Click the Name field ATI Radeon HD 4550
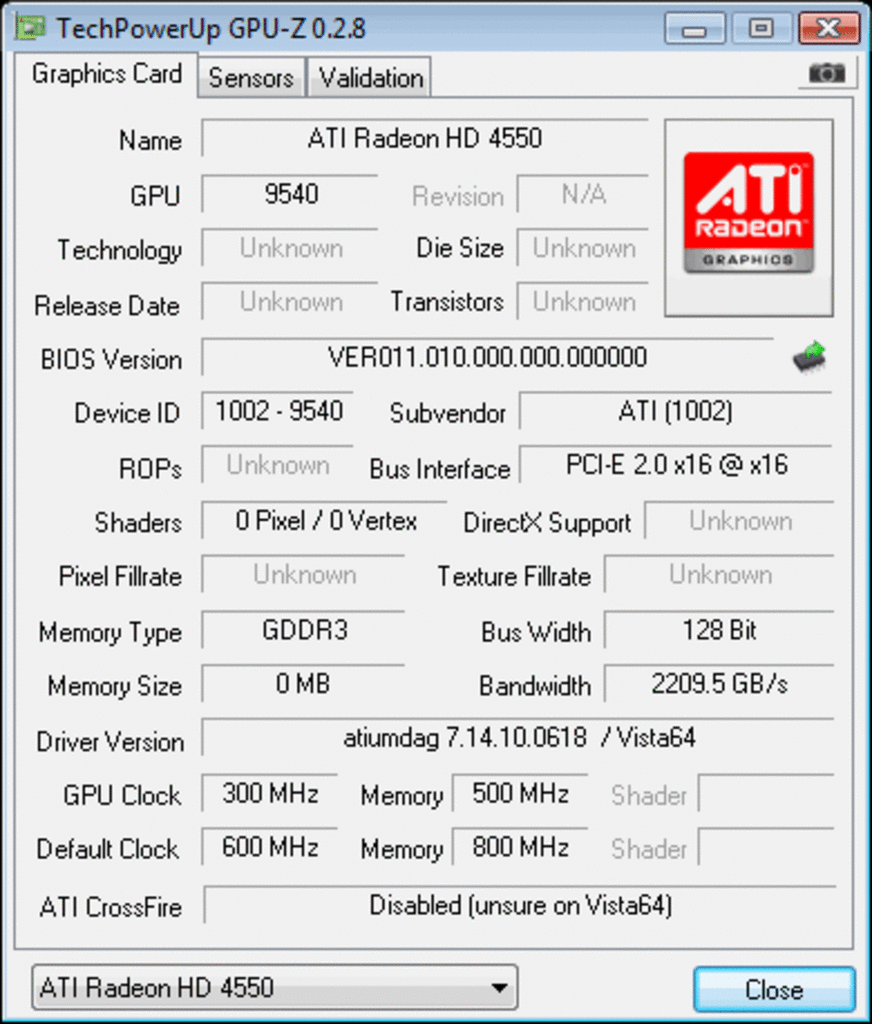This screenshot has height=1024, width=872. (425, 138)
